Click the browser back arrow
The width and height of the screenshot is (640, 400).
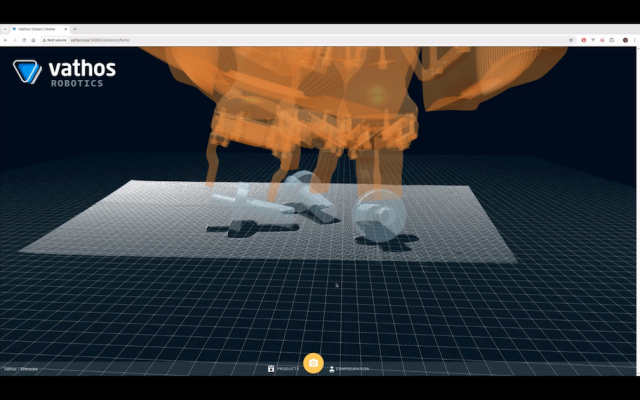pyautogui.click(x=5, y=40)
